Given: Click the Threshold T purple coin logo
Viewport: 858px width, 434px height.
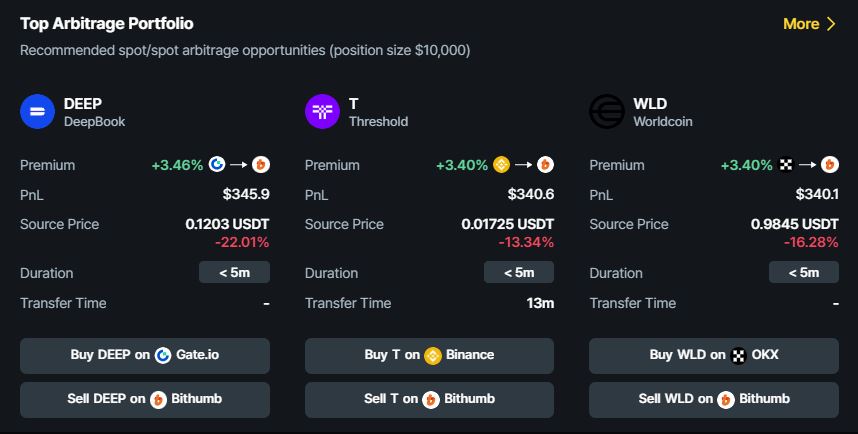Looking at the screenshot, I should point(322,112).
